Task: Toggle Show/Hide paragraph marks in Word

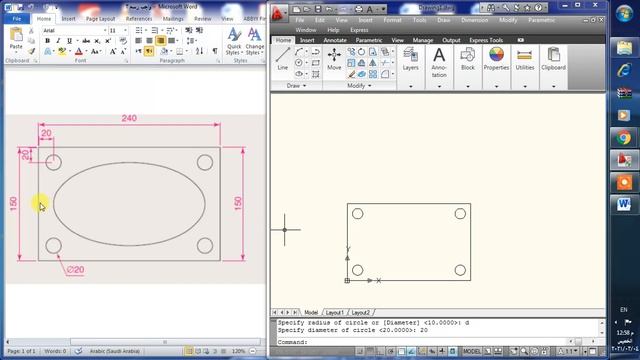Action: [x=215, y=51]
